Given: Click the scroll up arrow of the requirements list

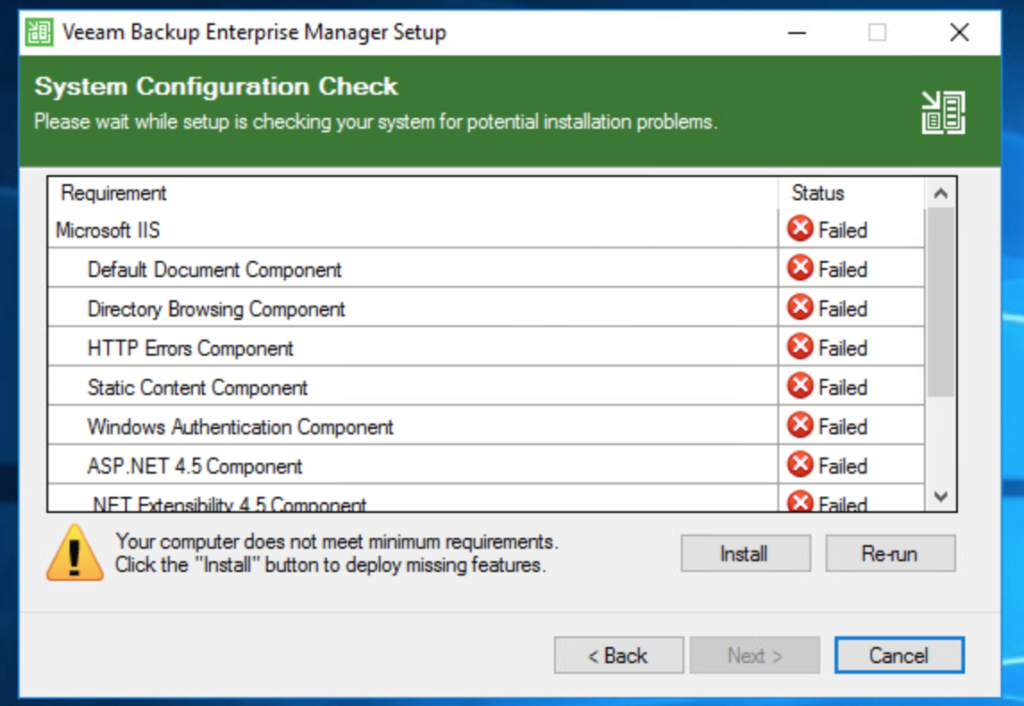Looking at the screenshot, I should pyautogui.click(x=941, y=193).
